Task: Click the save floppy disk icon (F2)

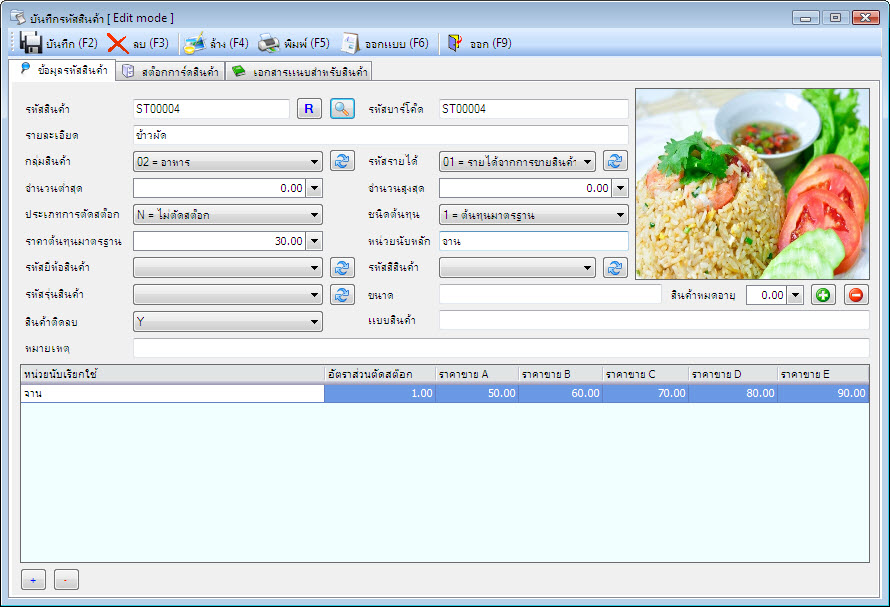Action: pos(31,43)
